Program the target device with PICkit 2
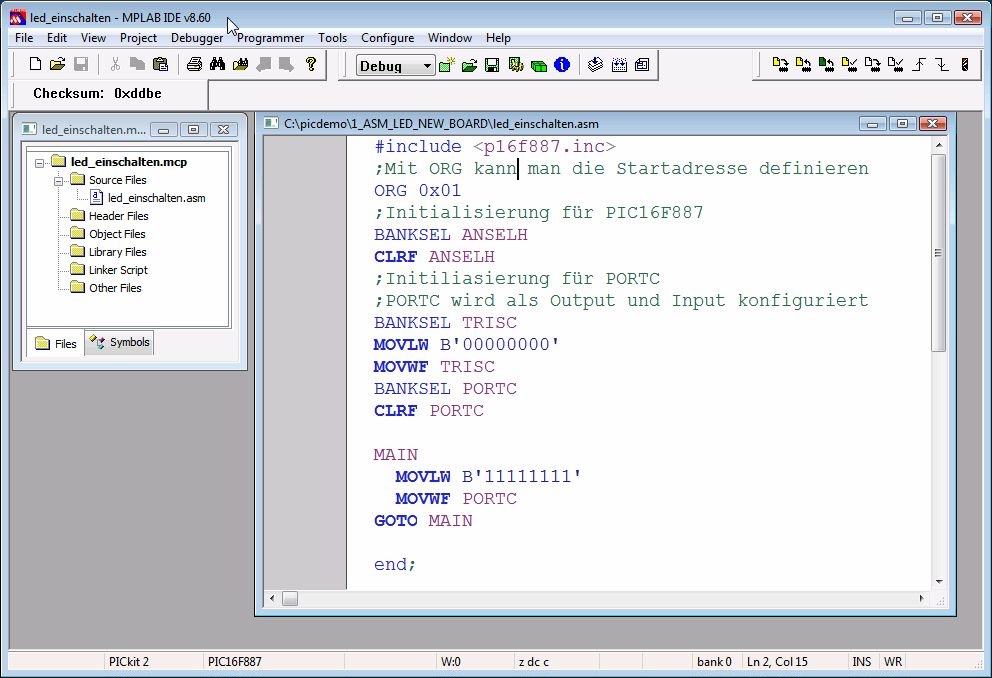This screenshot has height=678, width=992. click(780, 65)
